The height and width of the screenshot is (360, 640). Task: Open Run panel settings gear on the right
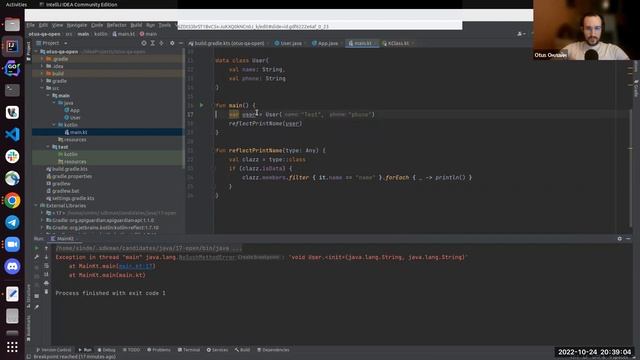click(620, 239)
